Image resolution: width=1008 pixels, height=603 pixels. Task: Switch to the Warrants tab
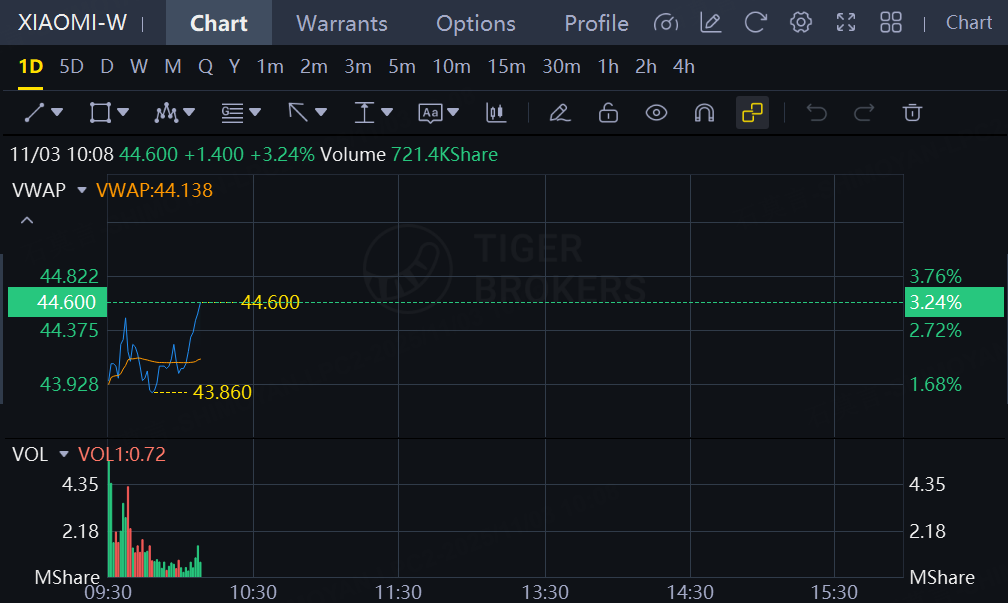pos(342,23)
